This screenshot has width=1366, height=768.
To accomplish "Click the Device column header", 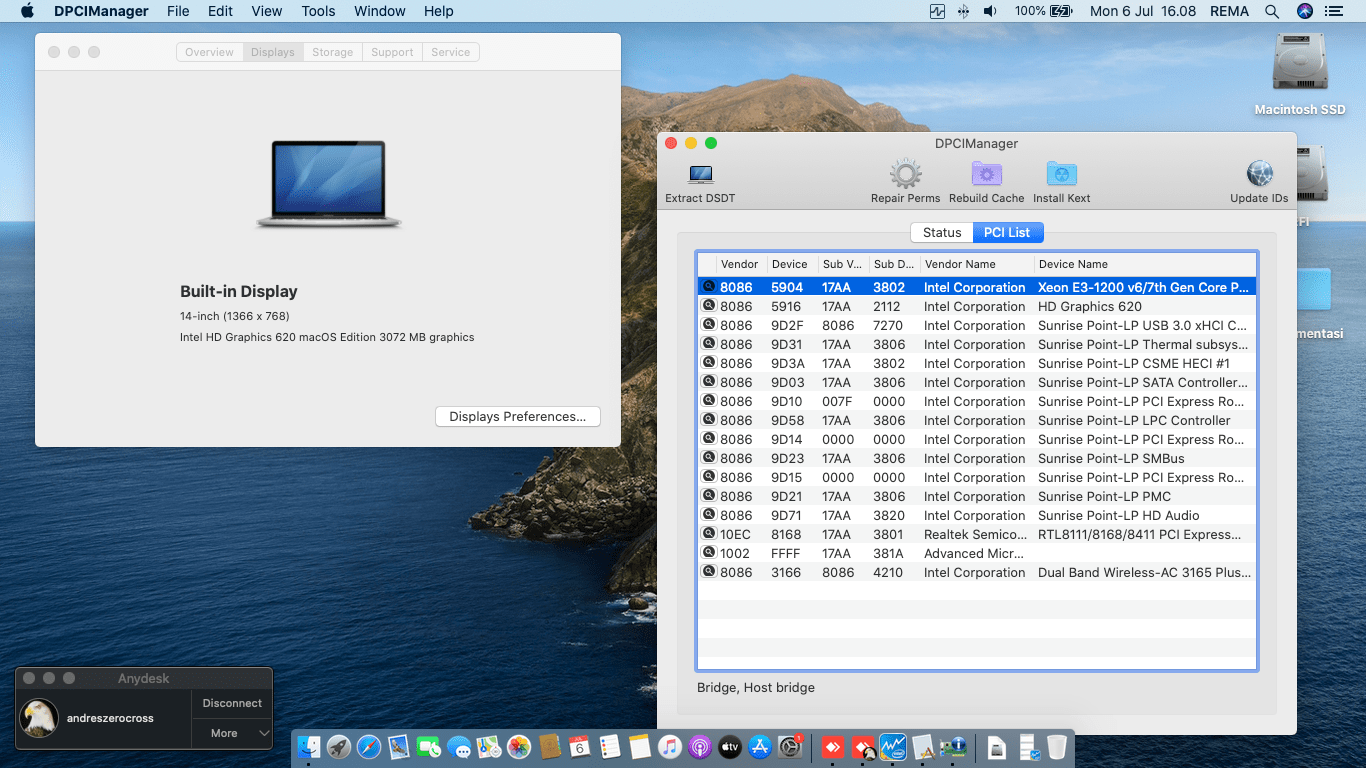I will tap(792, 264).
